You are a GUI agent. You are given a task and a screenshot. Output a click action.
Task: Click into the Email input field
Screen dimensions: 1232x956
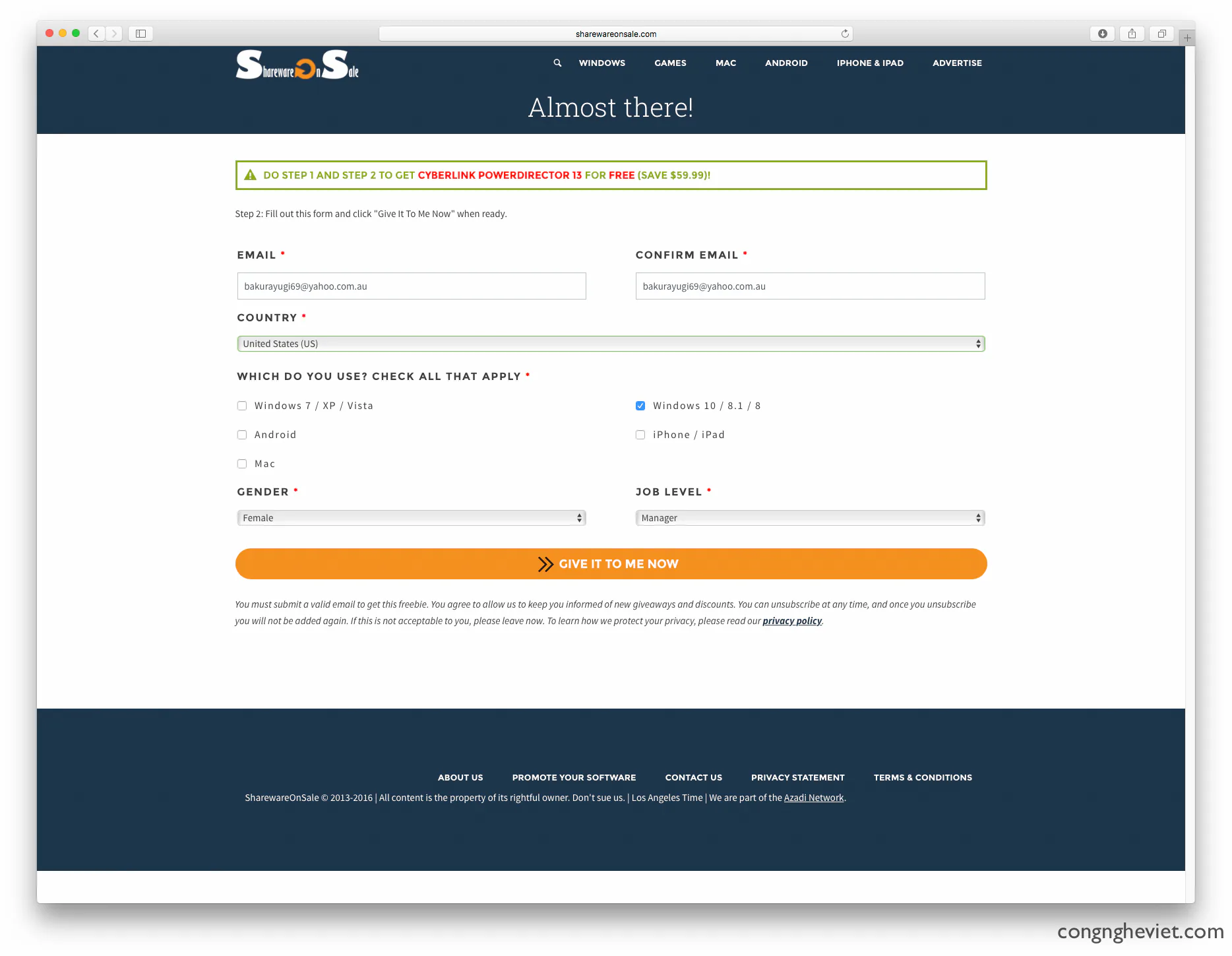pyautogui.click(x=412, y=286)
